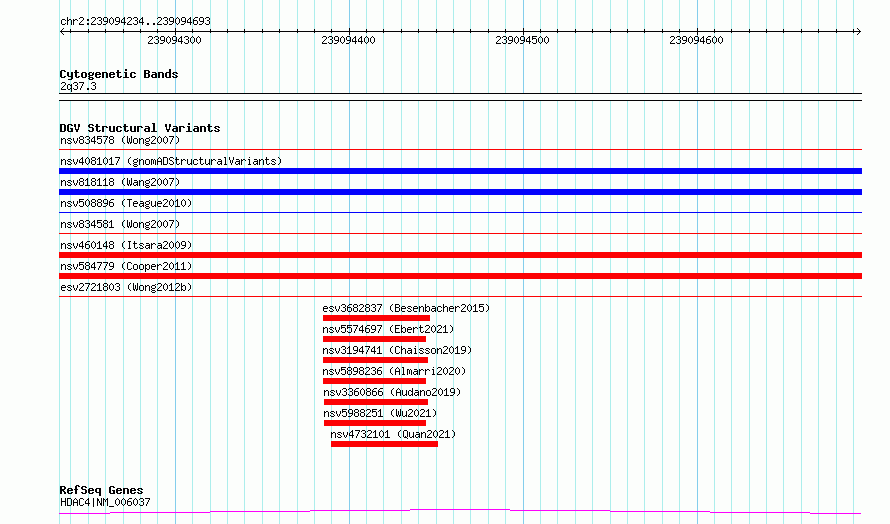Open nsv460148 (Itsara2009) variant label
This screenshot has height=524, width=890.
coord(126,245)
